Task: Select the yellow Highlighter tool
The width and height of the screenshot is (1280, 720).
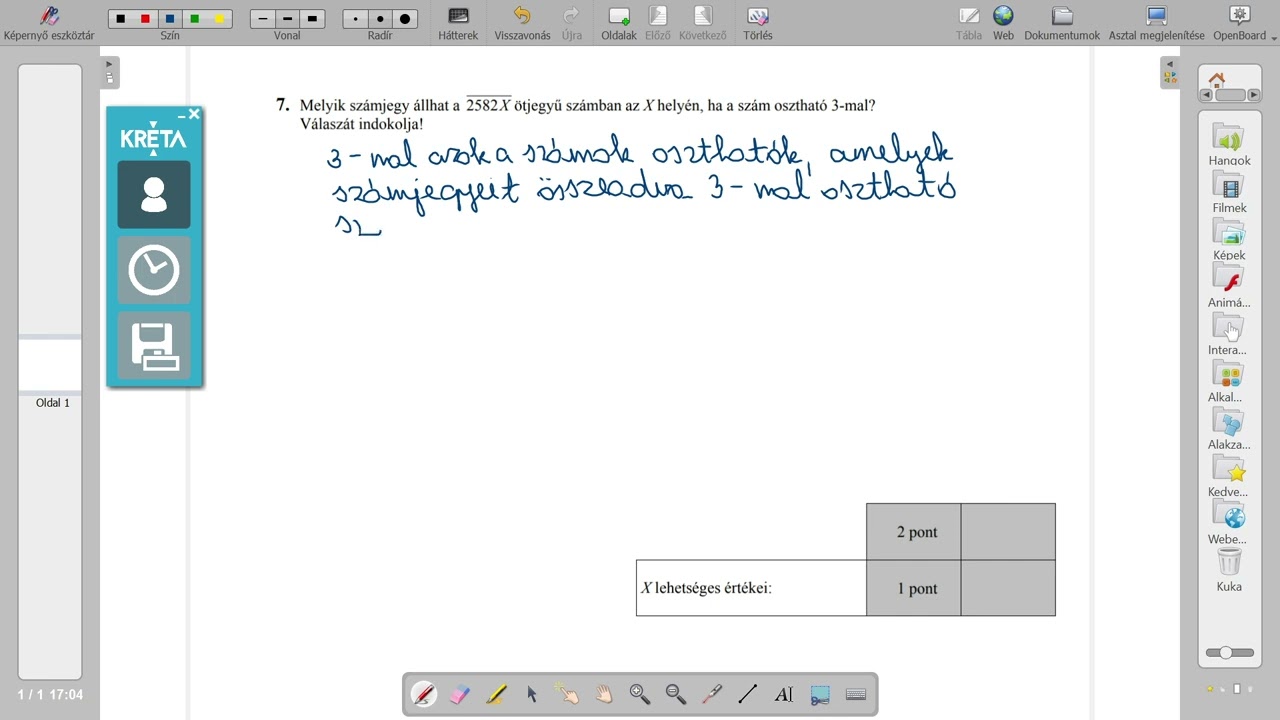Action: [x=496, y=694]
